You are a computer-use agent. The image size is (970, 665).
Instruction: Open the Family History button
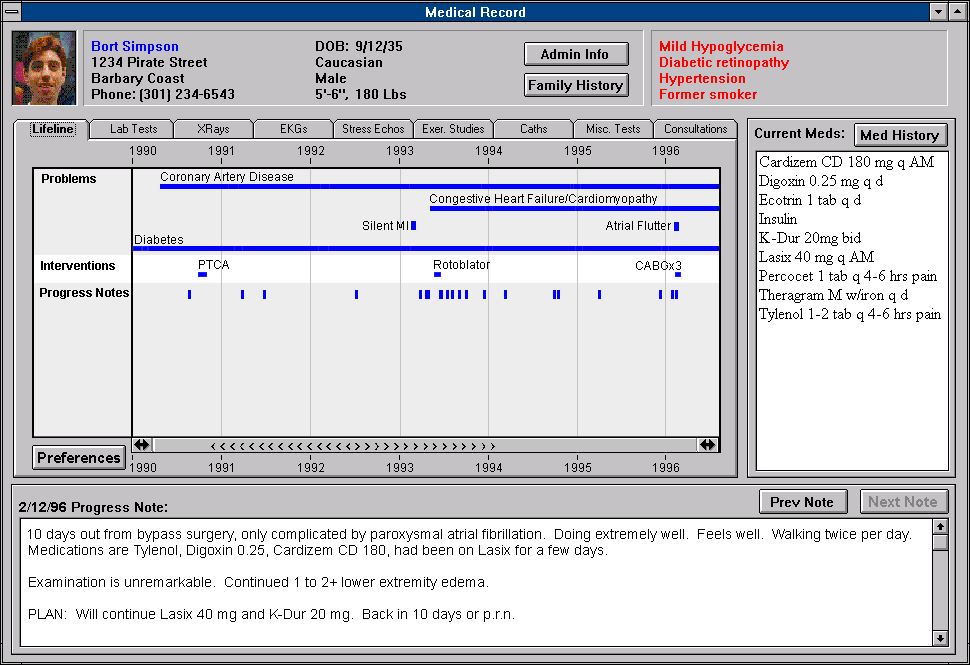(x=575, y=85)
